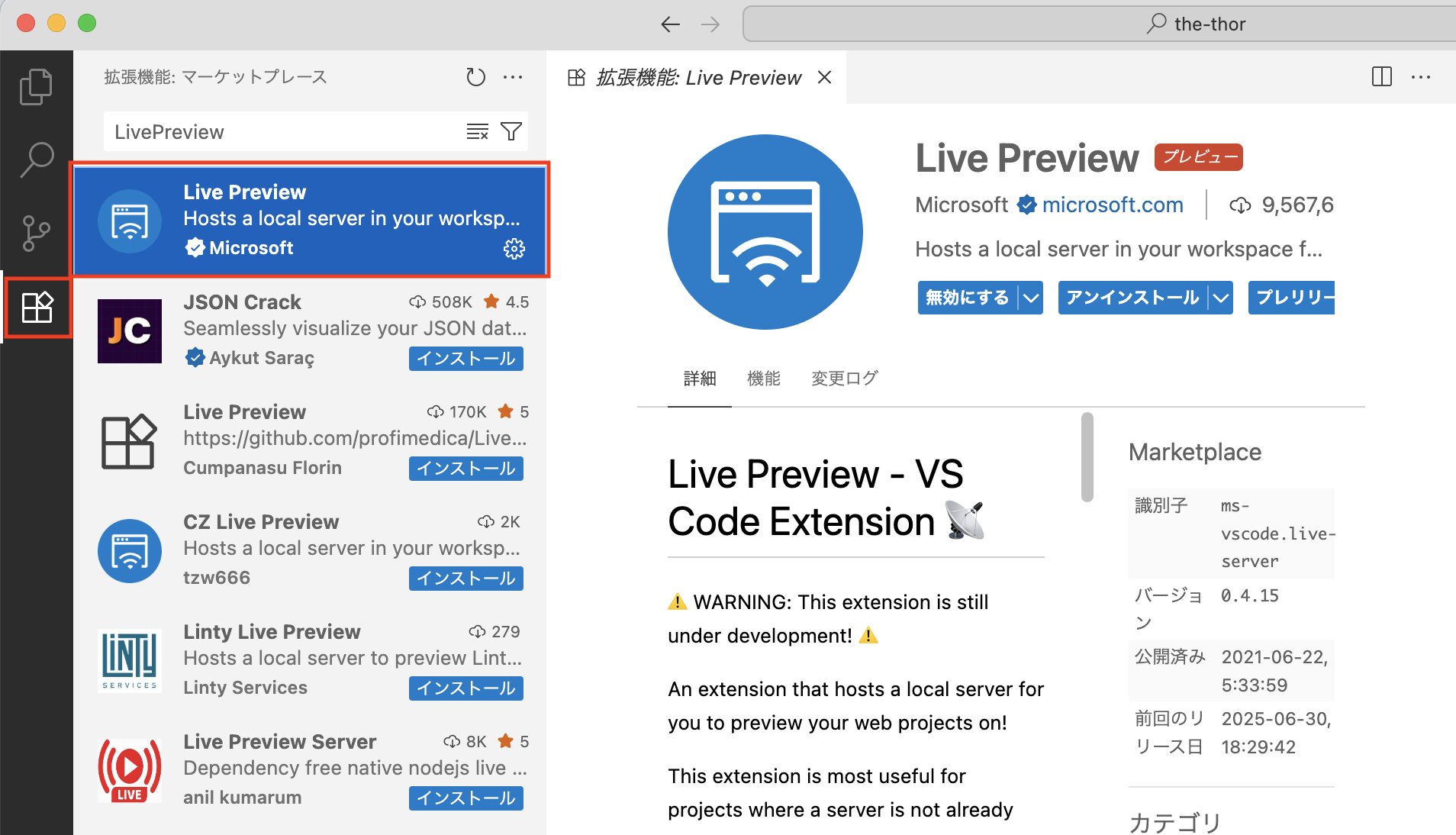The image size is (1456, 835).
Task: Click the JSON Crack extension icon
Action: coord(130,330)
